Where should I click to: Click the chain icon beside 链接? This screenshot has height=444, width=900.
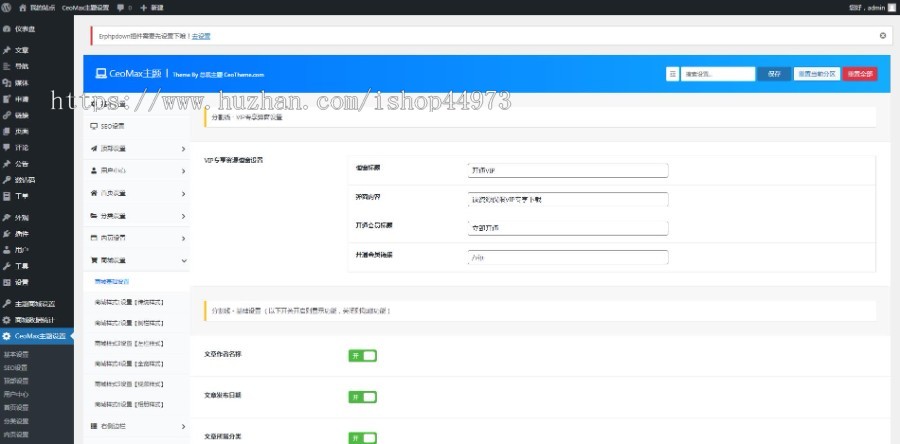pos(6,115)
